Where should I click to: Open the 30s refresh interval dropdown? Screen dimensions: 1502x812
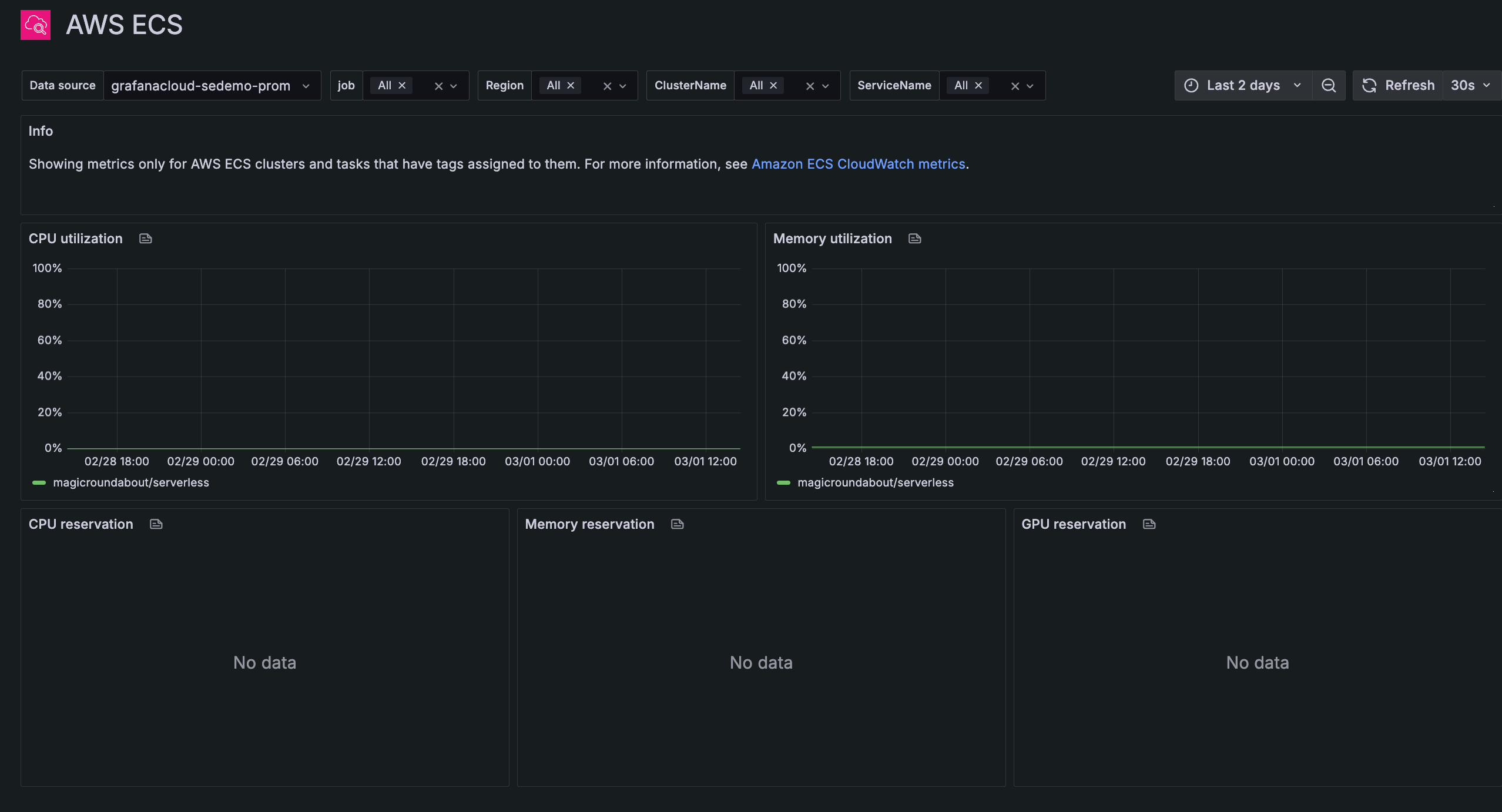[1470, 86]
